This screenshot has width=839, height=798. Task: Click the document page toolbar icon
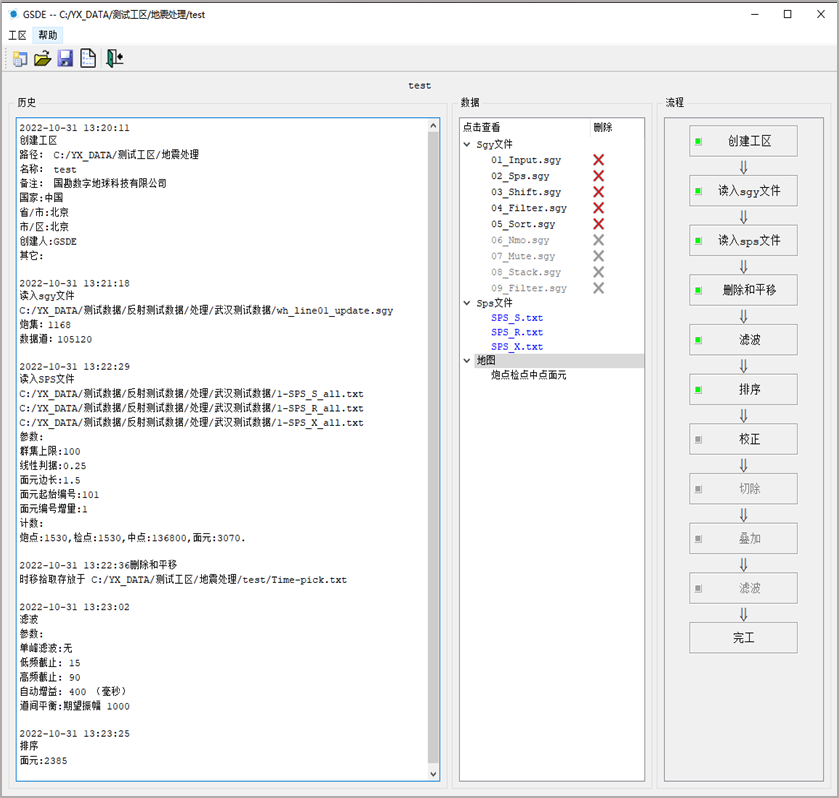[88, 58]
